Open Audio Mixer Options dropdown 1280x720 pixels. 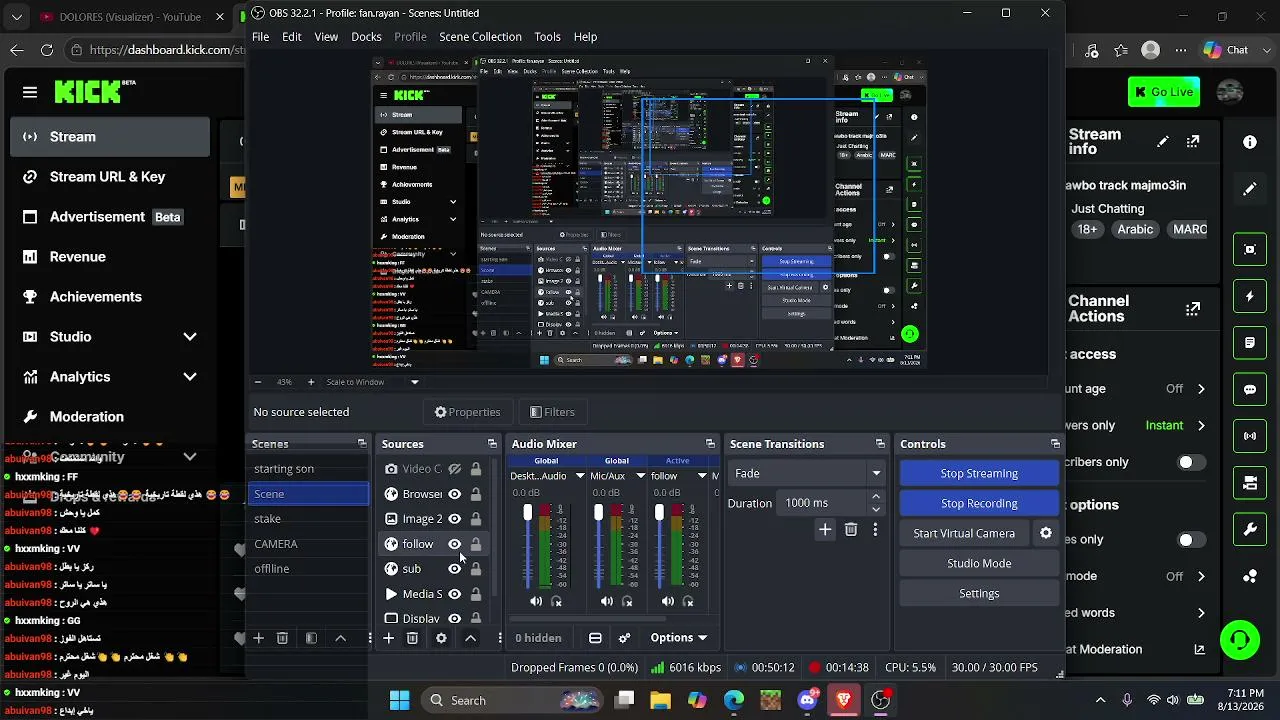click(x=679, y=638)
